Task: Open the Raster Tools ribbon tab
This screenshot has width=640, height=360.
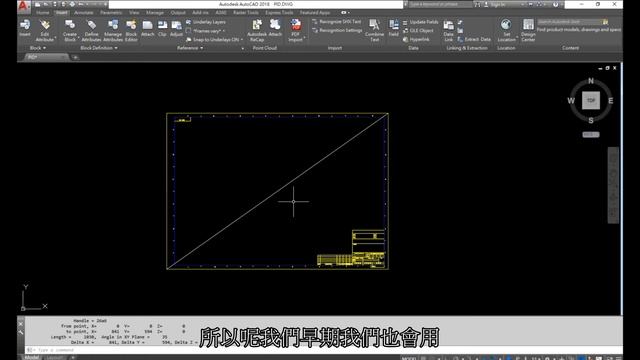Action: click(x=246, y=13)
